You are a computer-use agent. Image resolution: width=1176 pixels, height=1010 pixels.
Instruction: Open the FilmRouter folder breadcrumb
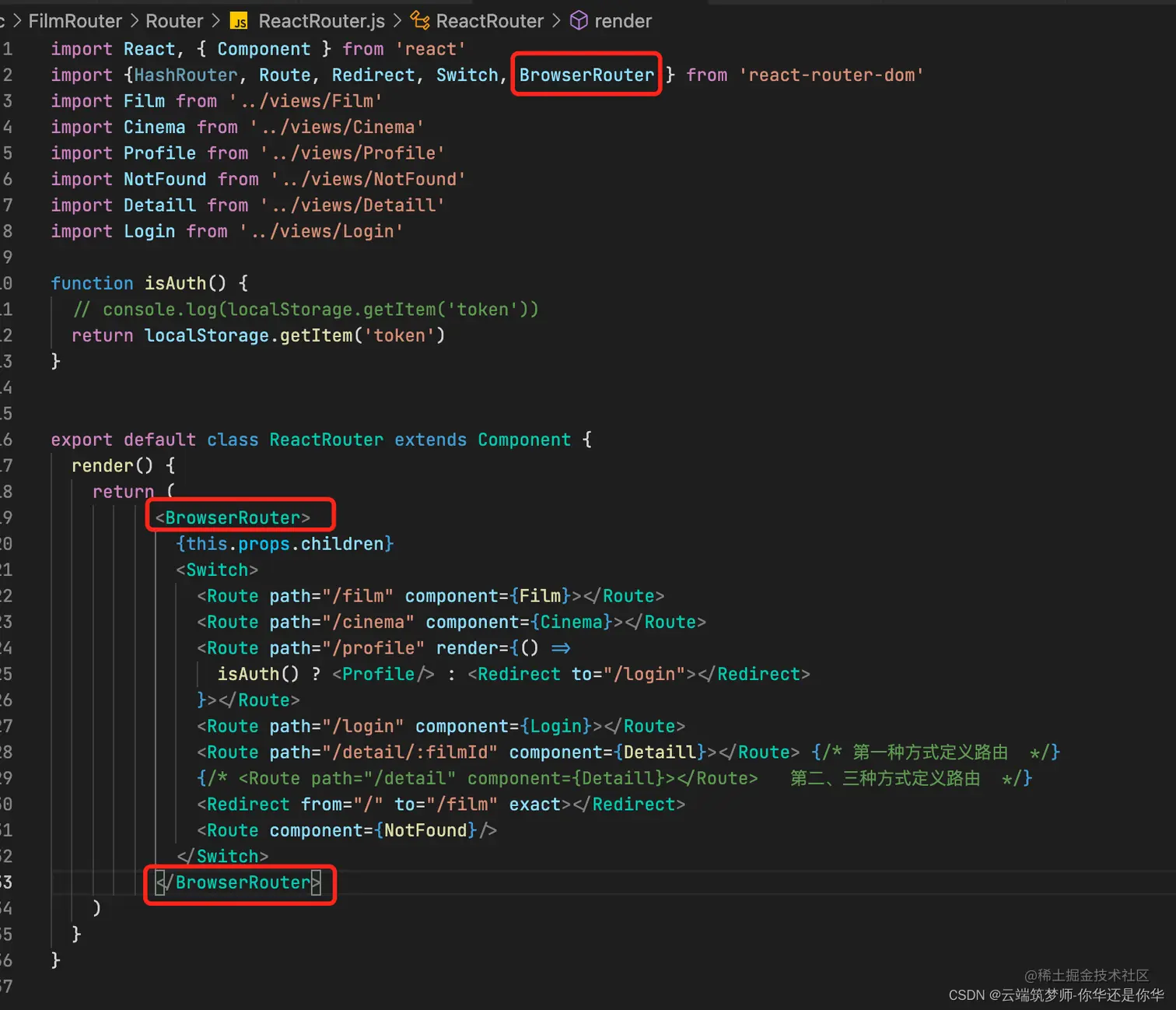click(75, 21)
